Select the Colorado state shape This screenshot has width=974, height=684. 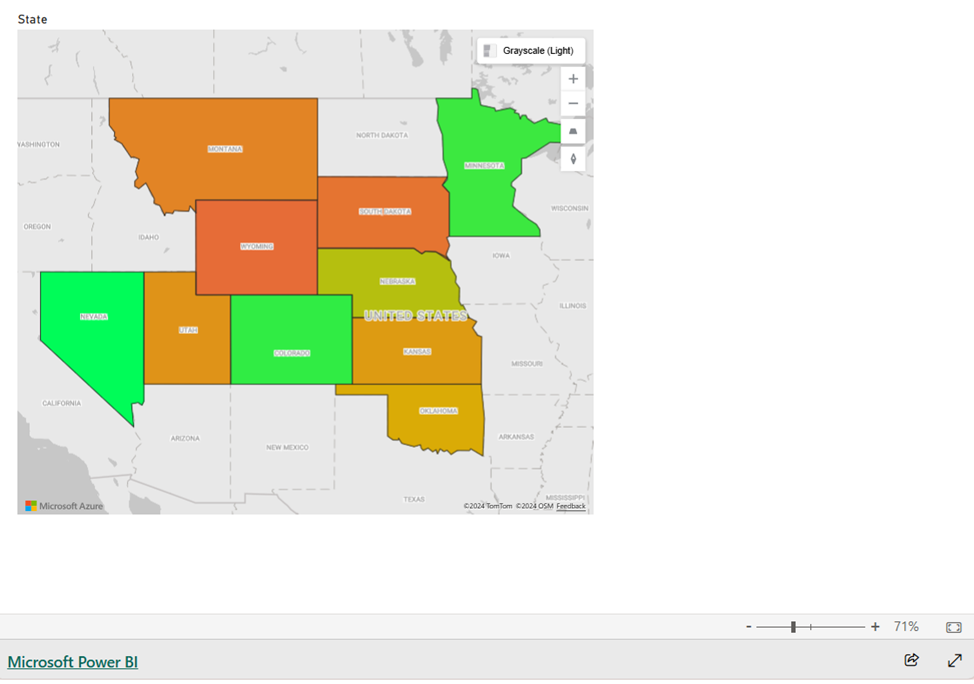[x=292, y=353]
